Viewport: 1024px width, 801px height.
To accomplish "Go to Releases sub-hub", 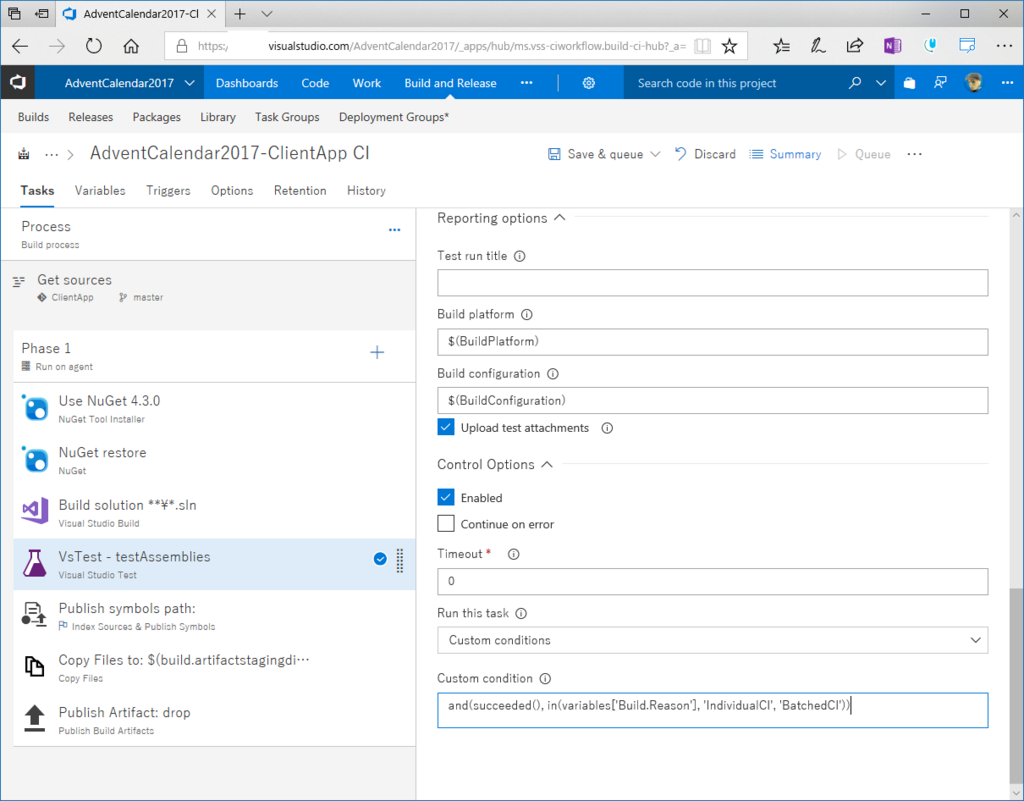I will [x=91, y=117].
